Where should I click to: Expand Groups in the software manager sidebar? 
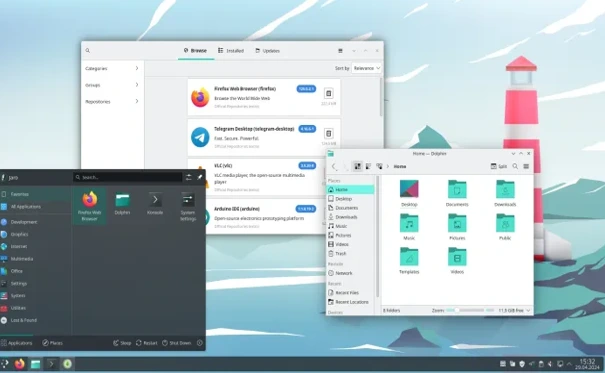point(112,85)
